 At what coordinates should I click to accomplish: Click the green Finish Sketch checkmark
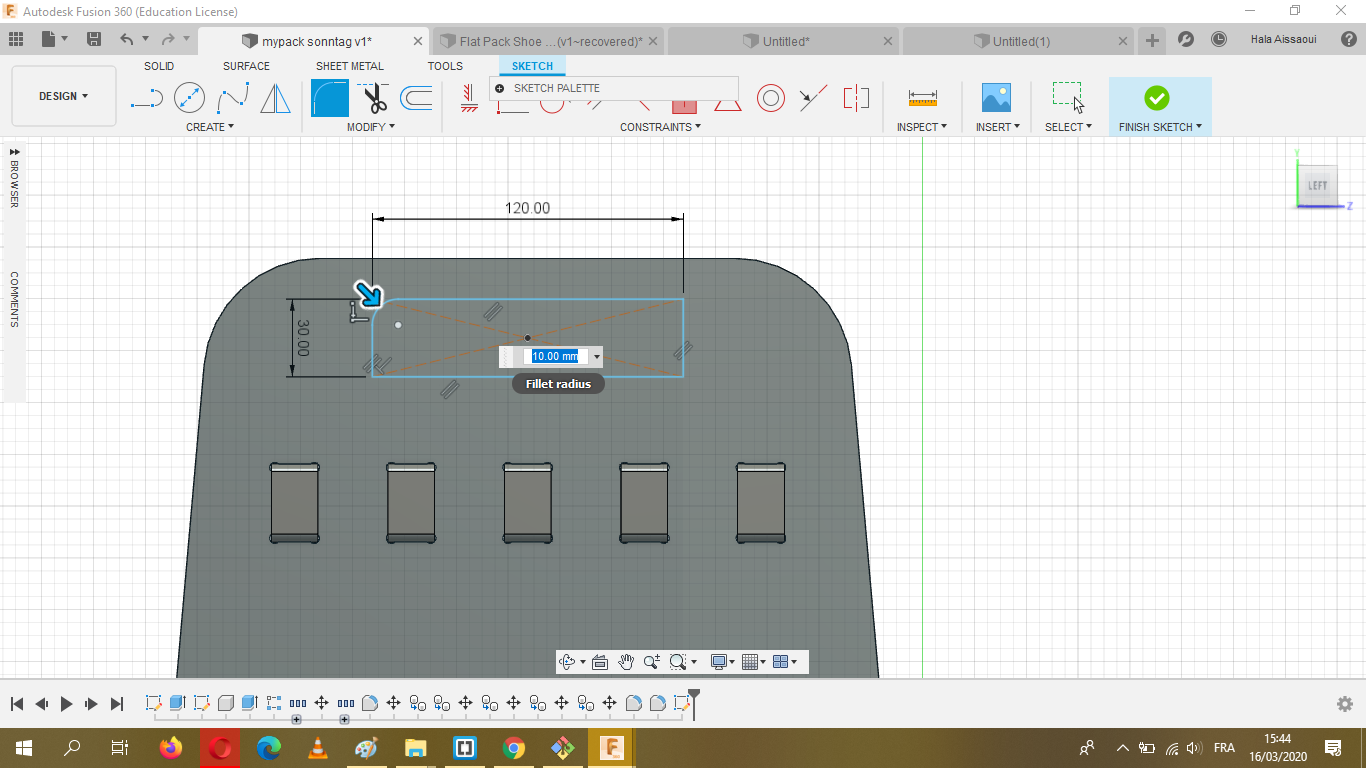point(1156,98)
